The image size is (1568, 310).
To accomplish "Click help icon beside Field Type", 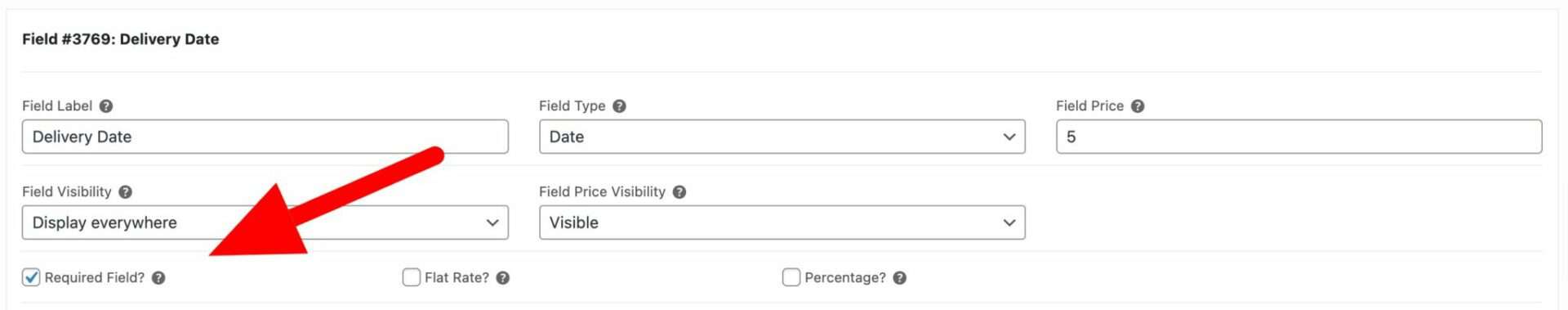I will pyautogui.click(x=619, y=106).
